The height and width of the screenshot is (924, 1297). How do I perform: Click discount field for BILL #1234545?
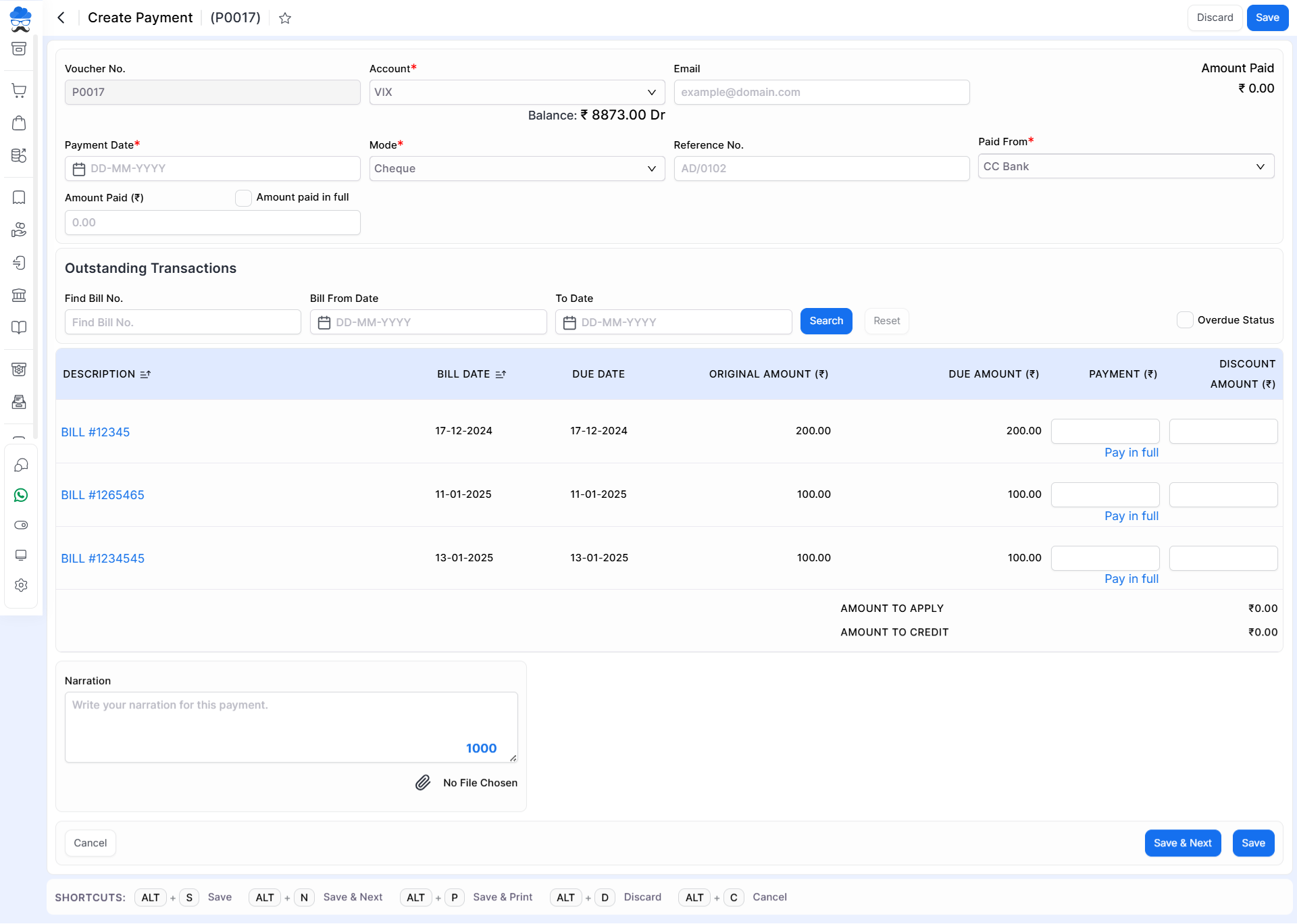[1223, 559]
